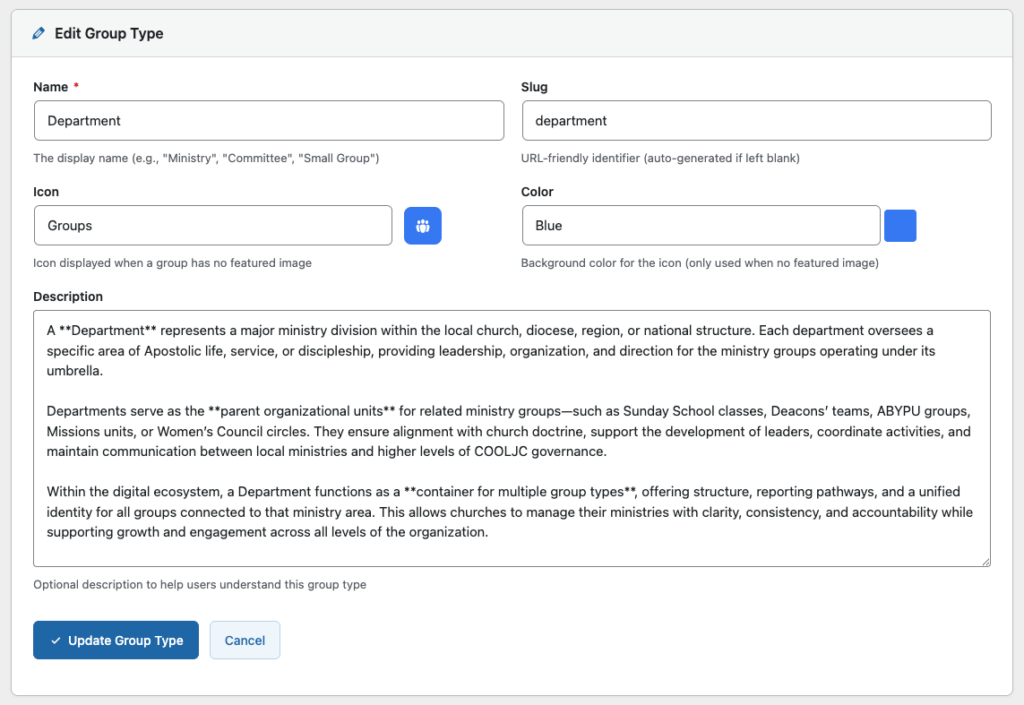Grab the Description textarea resize handle
Image resolution: width=1024 pixels, height=705 pixels.
[985, 561]
